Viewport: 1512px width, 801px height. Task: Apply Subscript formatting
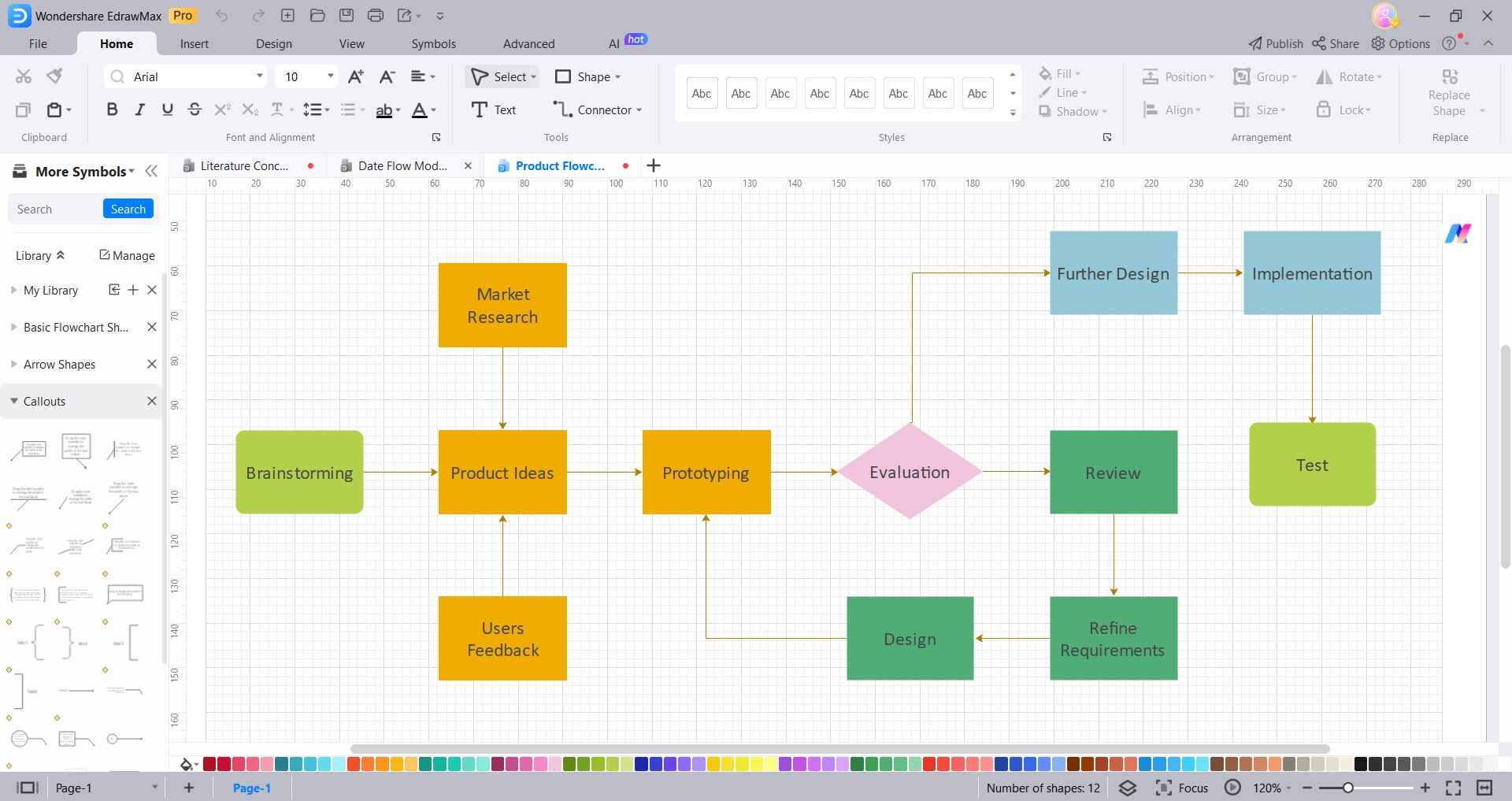pyautogui.click(x=250, y=110)
